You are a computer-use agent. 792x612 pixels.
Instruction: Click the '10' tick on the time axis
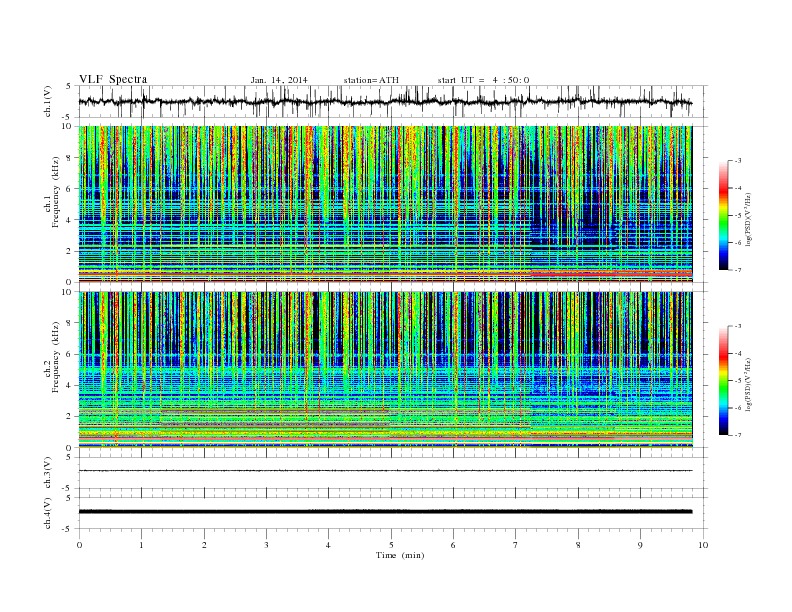(x=703, y=545)
